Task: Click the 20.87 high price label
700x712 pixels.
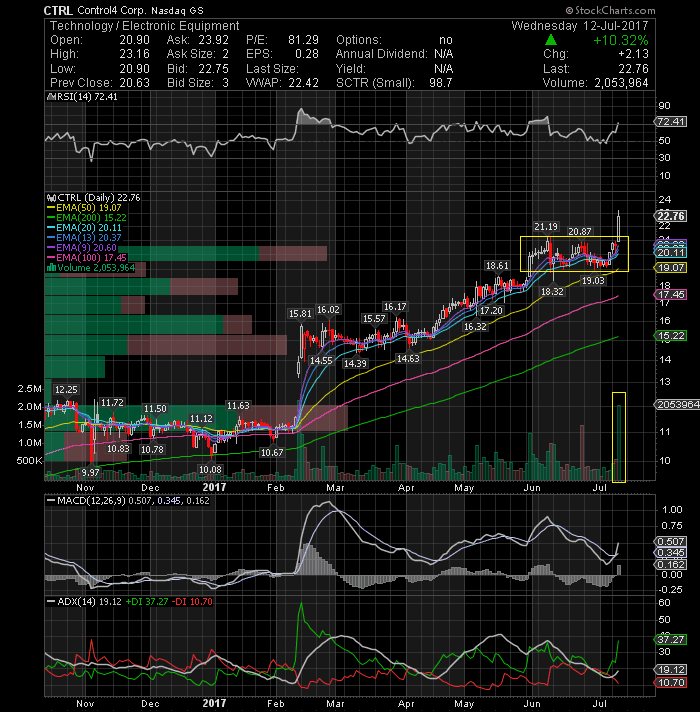Action: (x=580, y=232)
